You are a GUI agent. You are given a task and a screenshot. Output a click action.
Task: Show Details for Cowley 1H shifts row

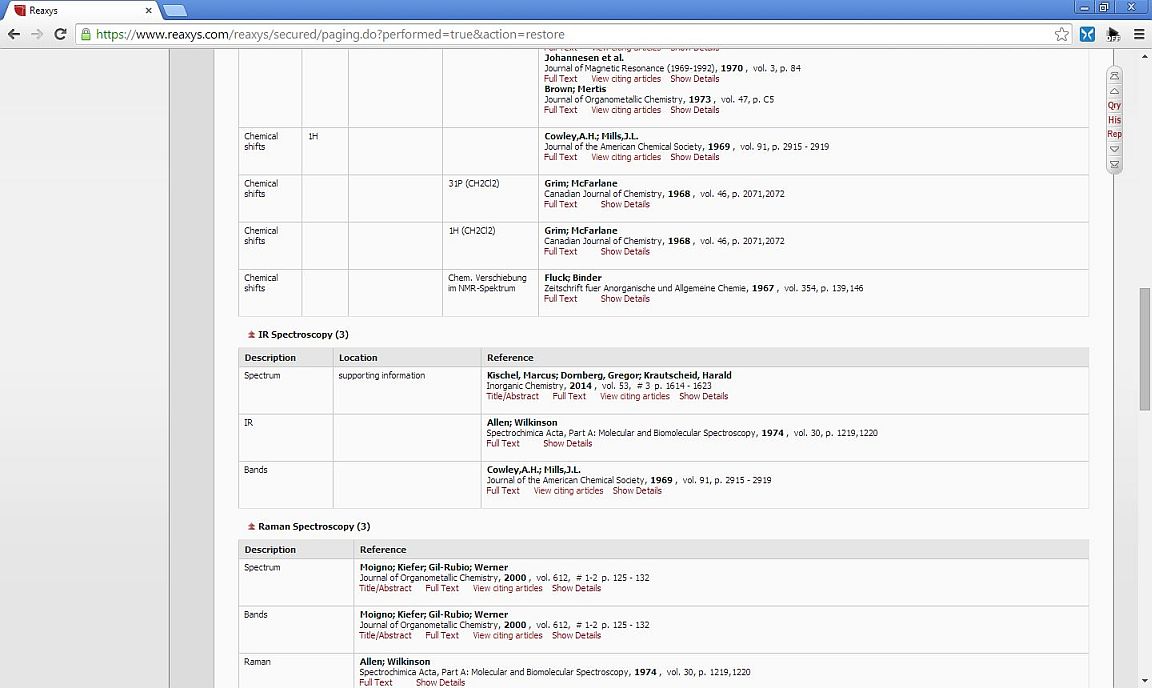(694, 157)
